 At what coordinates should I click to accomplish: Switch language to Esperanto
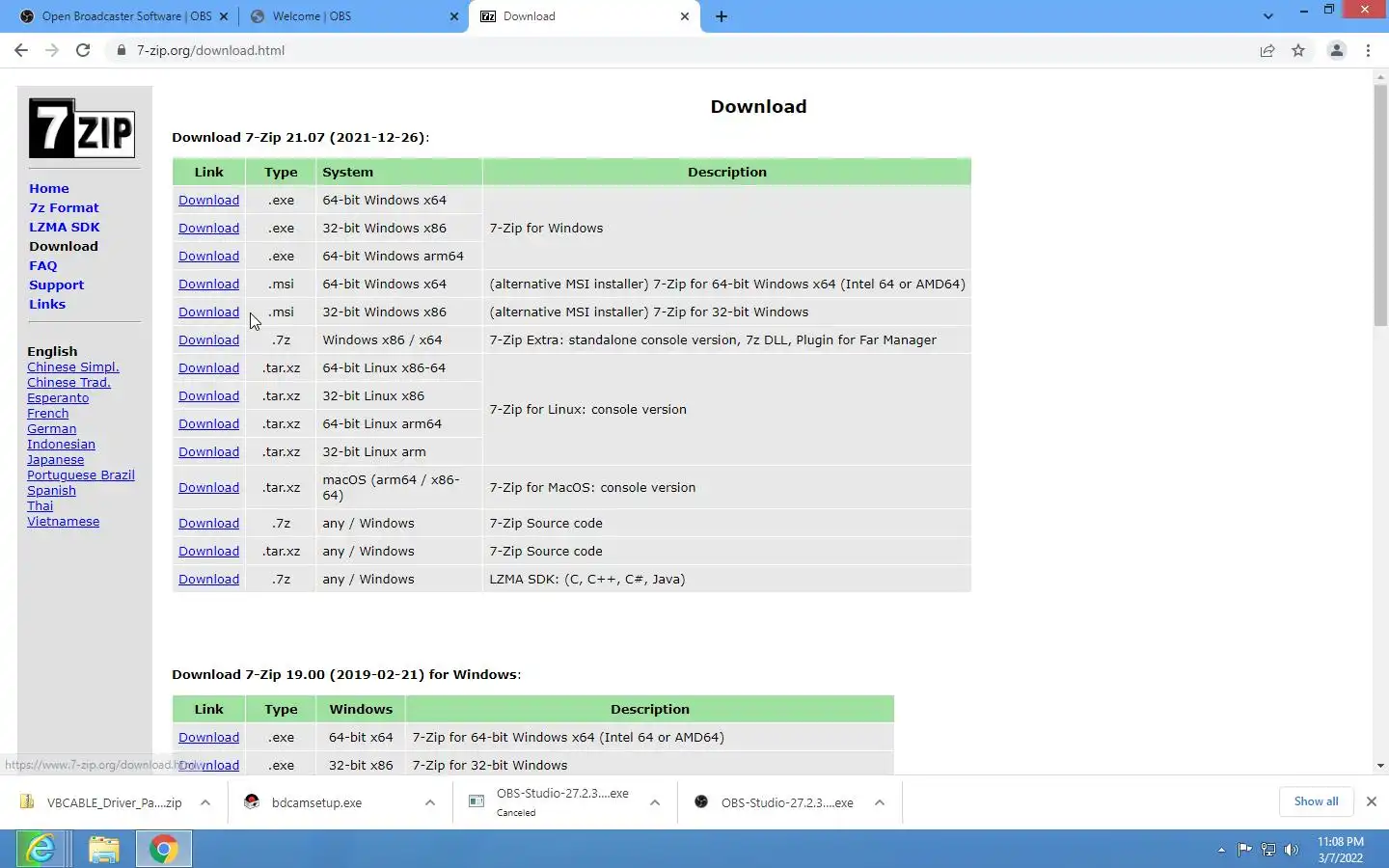click(x=58, y=398)
